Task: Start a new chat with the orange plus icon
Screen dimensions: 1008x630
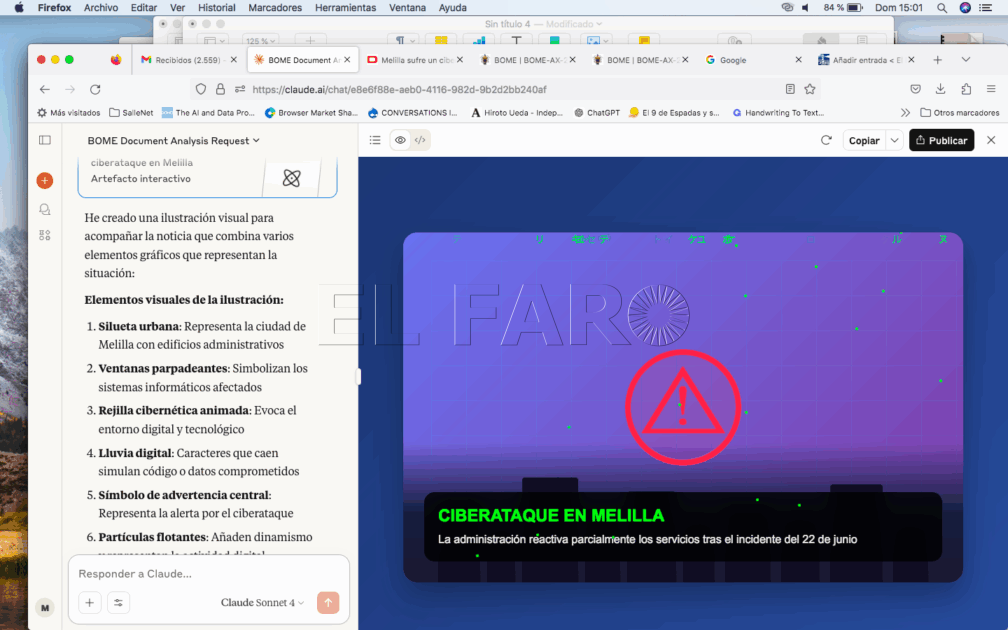Action: (45, 181)
